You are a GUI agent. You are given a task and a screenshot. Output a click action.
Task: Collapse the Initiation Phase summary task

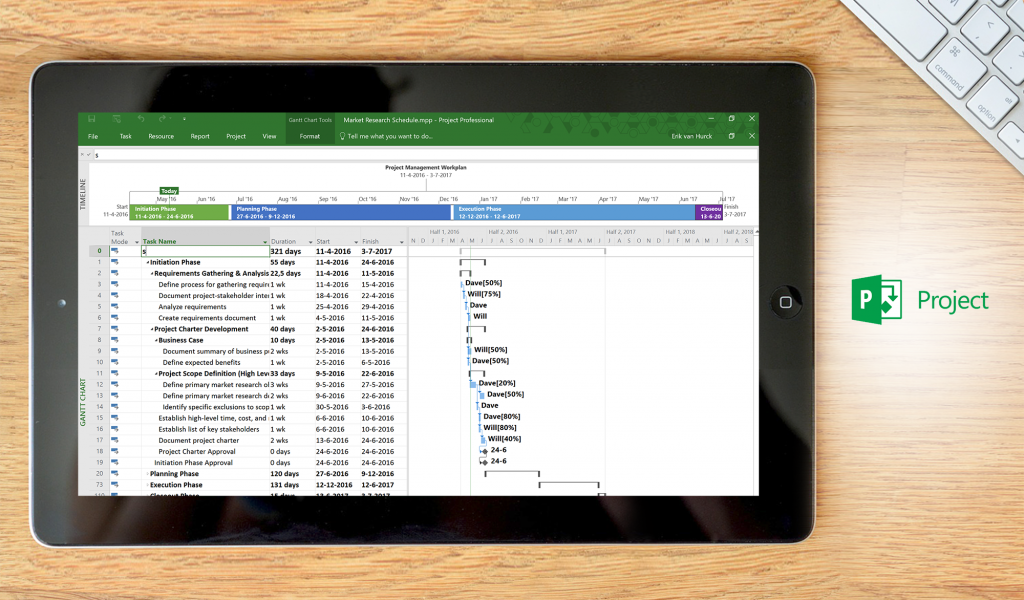[x=147, y=262]
